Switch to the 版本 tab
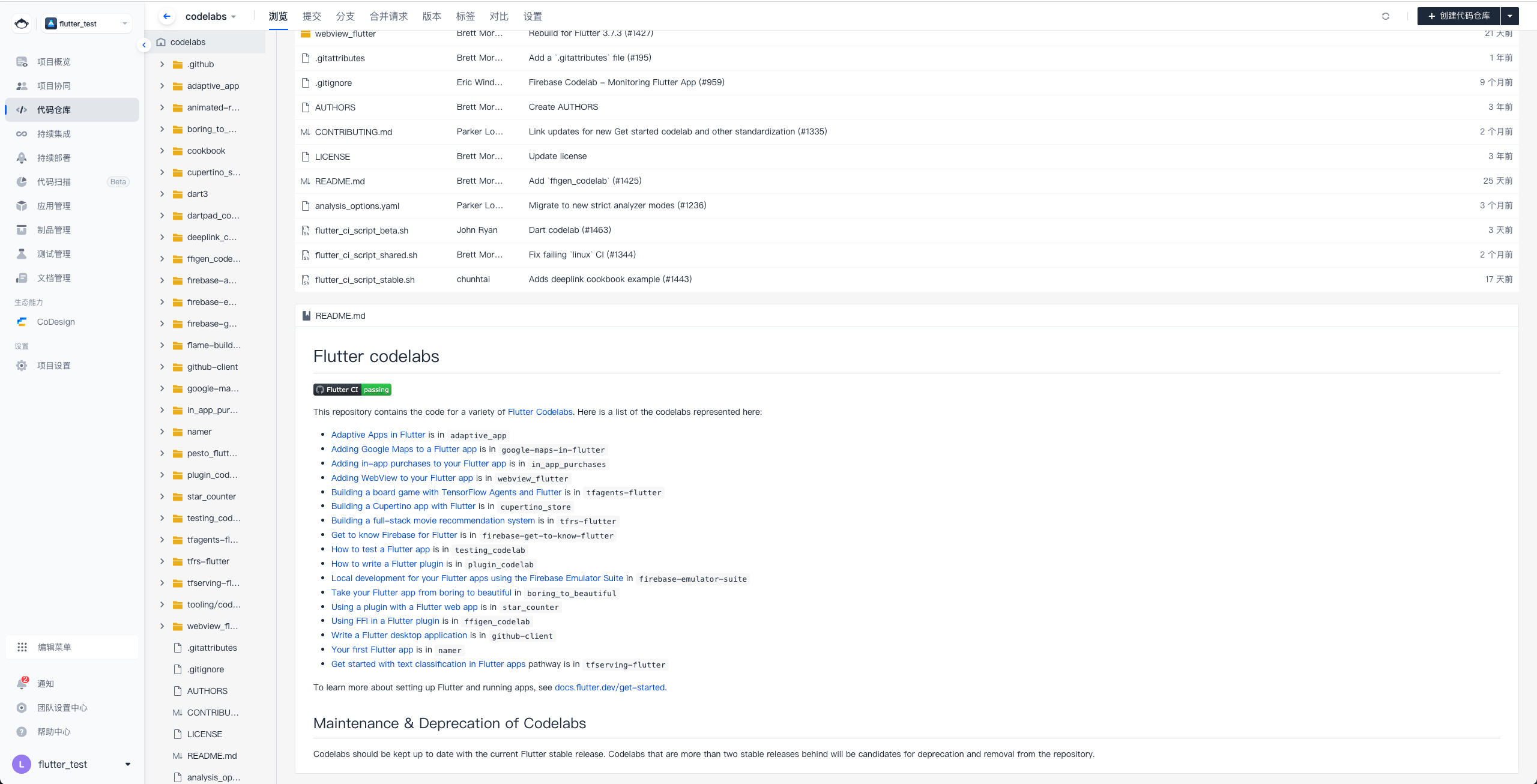The image size is (1537, 784). [432, 16]
